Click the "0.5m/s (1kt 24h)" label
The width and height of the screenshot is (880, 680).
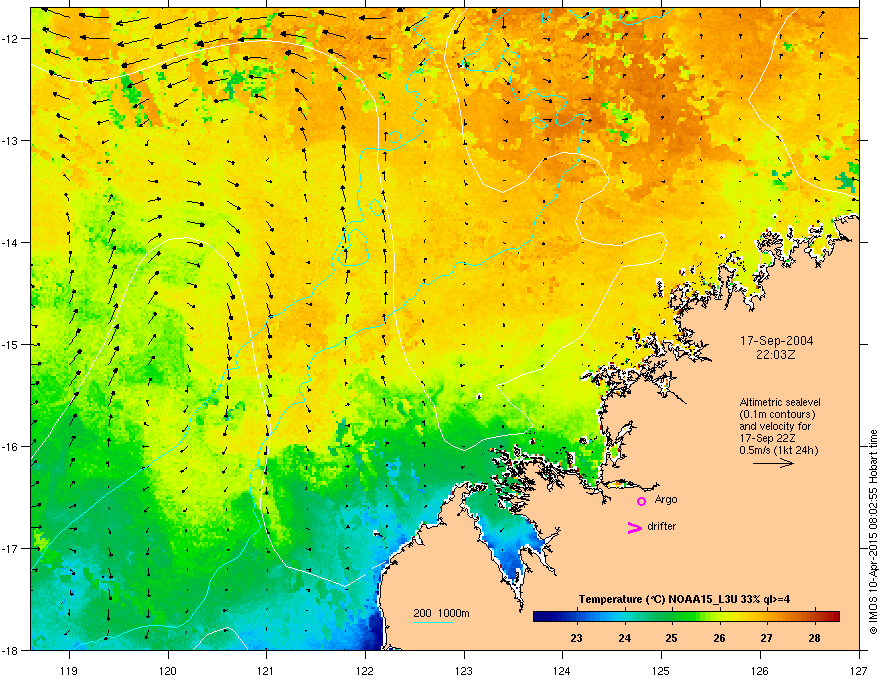pyautogui.click(x=778, y=450)
